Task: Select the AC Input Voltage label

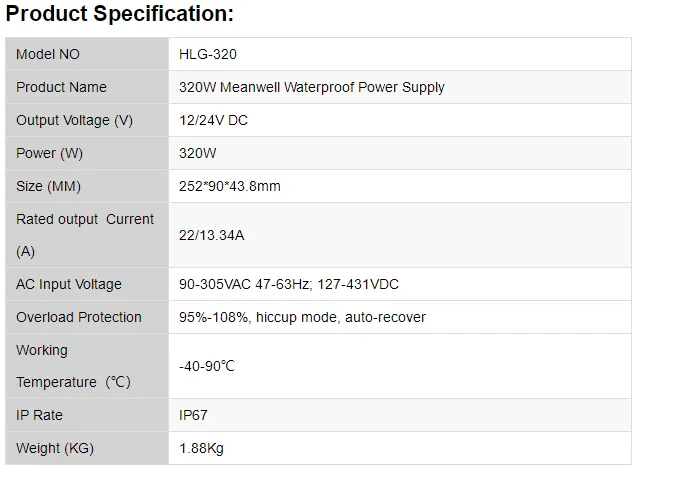Action: coord(68,284)
